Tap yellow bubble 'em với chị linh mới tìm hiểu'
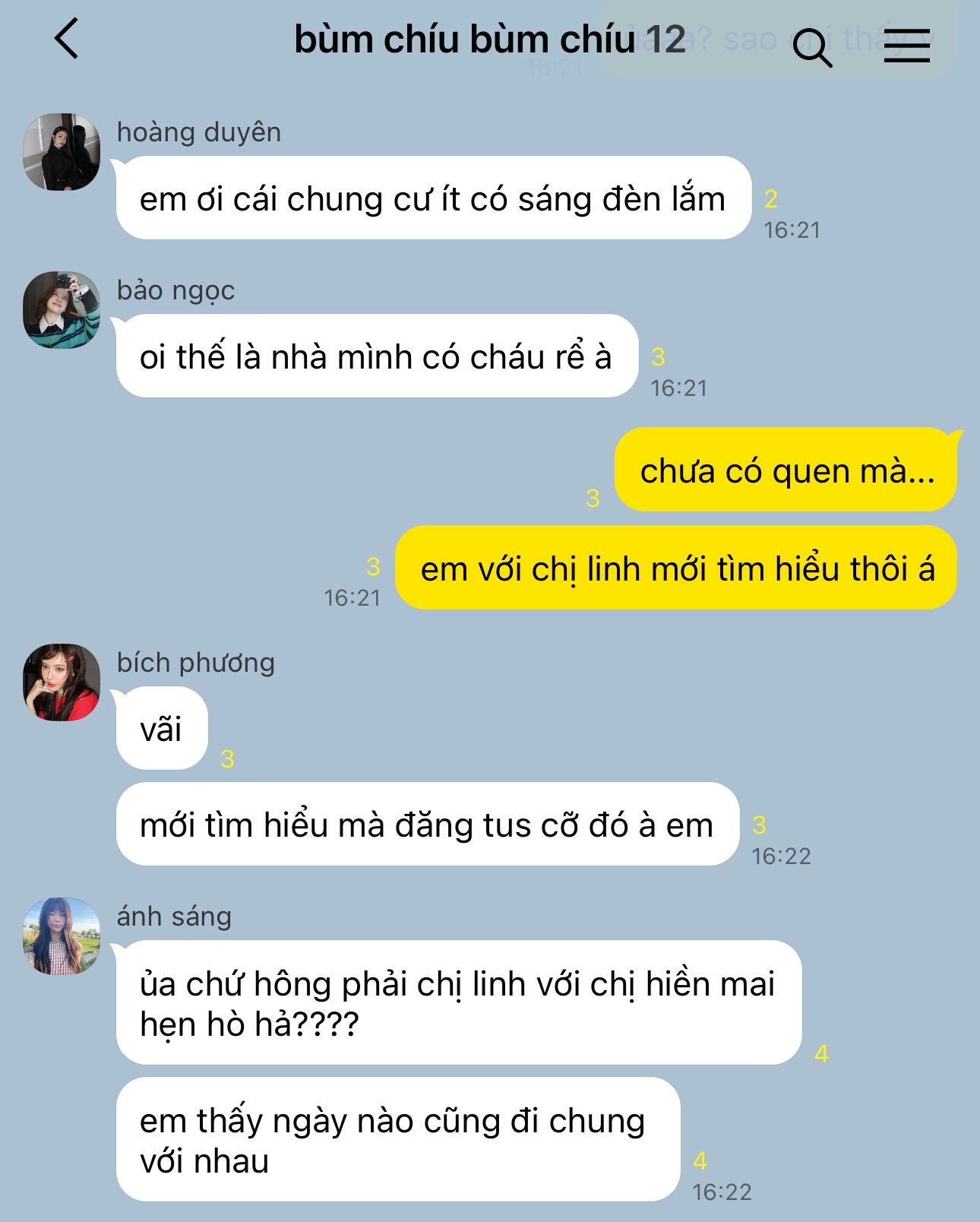Screen dimensions: 980x1222 (x=677, y=568)
